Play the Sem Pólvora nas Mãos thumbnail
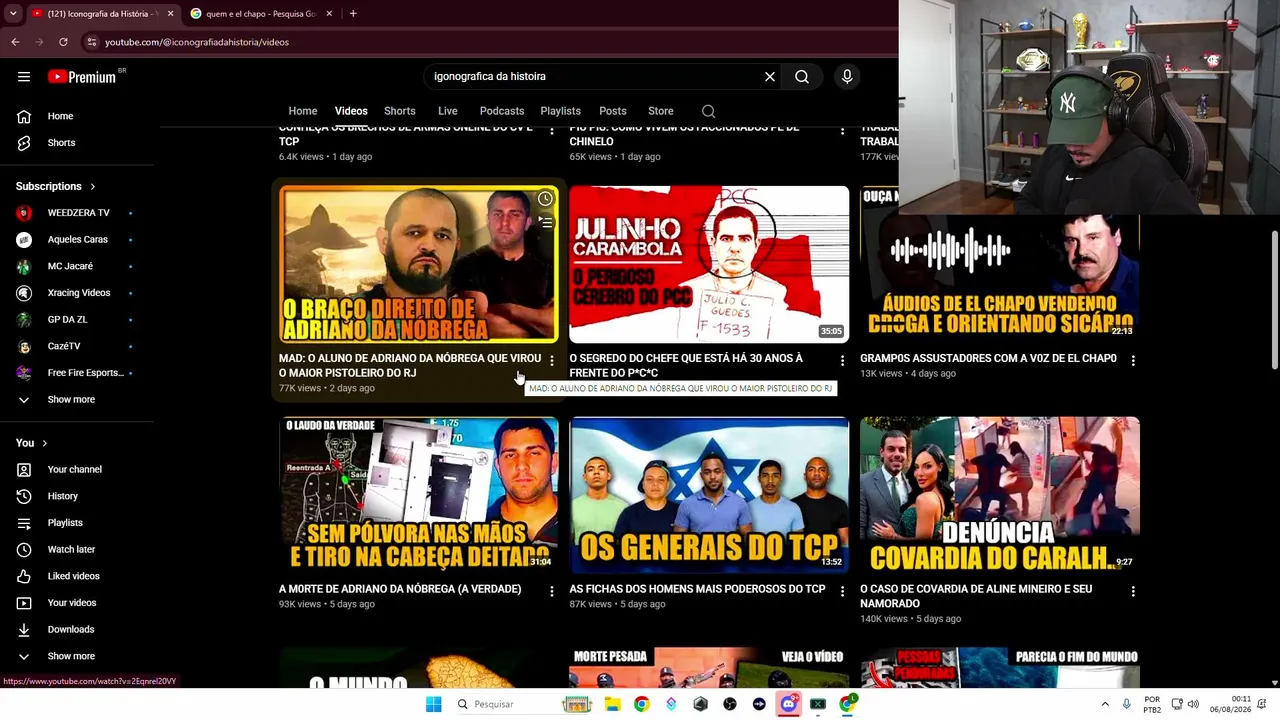The width and height of the screenshot is (1280, 720). (419, 495)
